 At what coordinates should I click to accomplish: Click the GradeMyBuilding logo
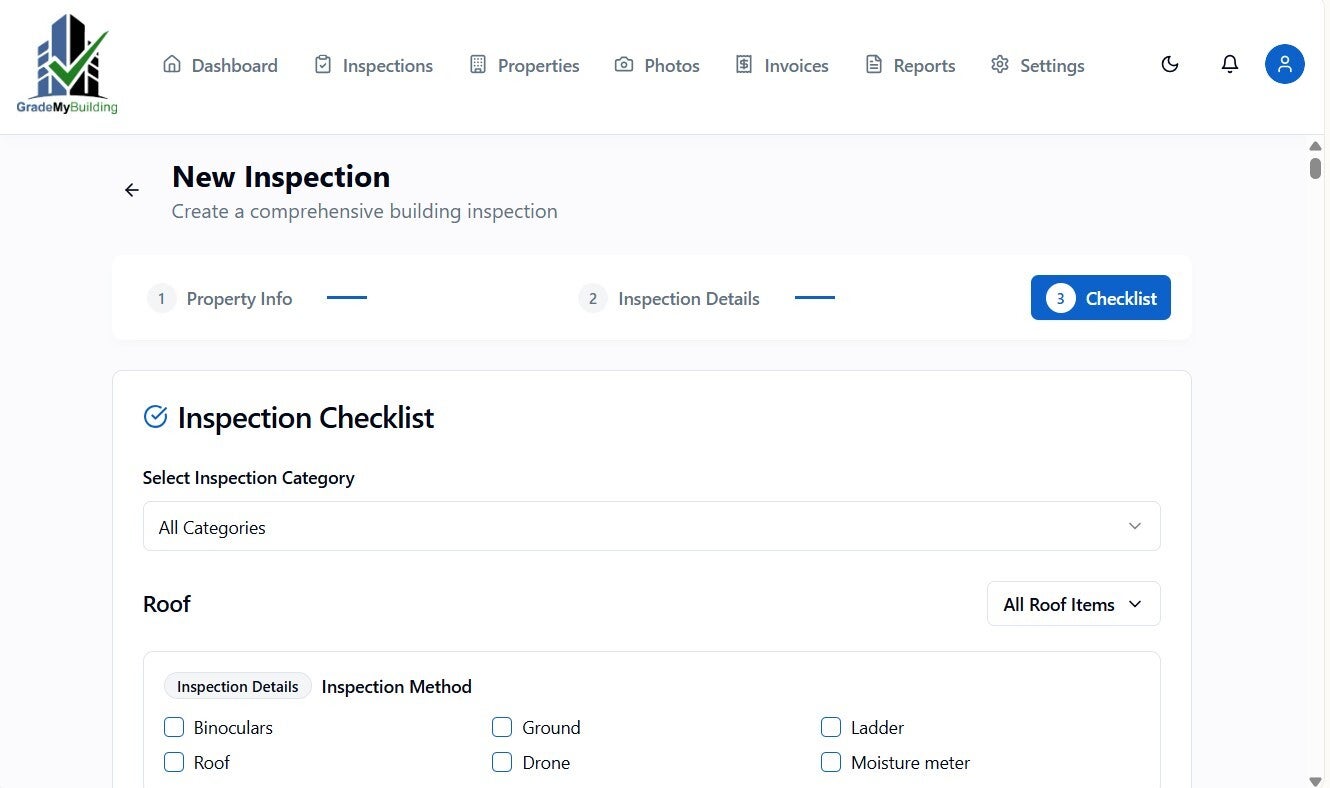tap(67, 65)
